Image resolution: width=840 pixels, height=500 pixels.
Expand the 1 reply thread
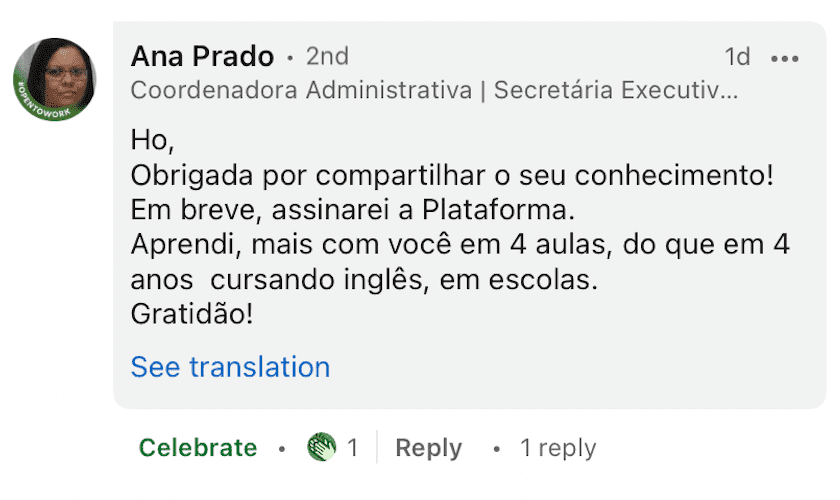coord(558,448)
